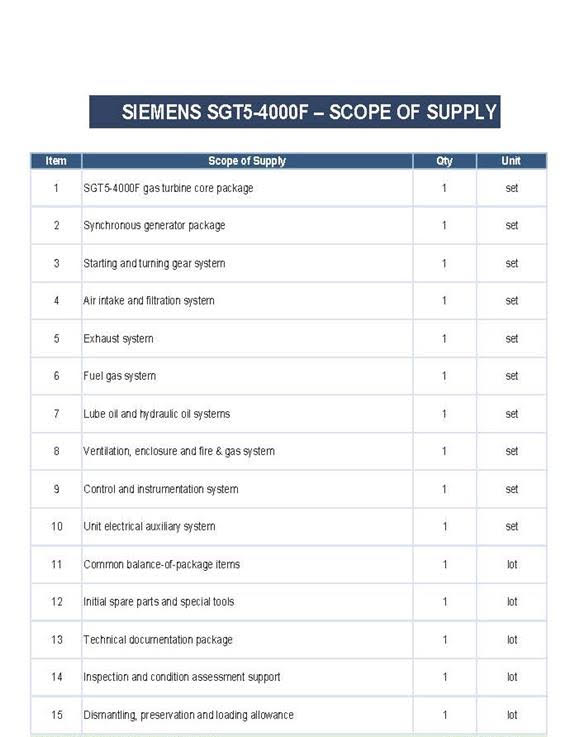Select the Scope of Supply column header
The width and height of the screenshot is (588, 737).
(x=247, y=161)
